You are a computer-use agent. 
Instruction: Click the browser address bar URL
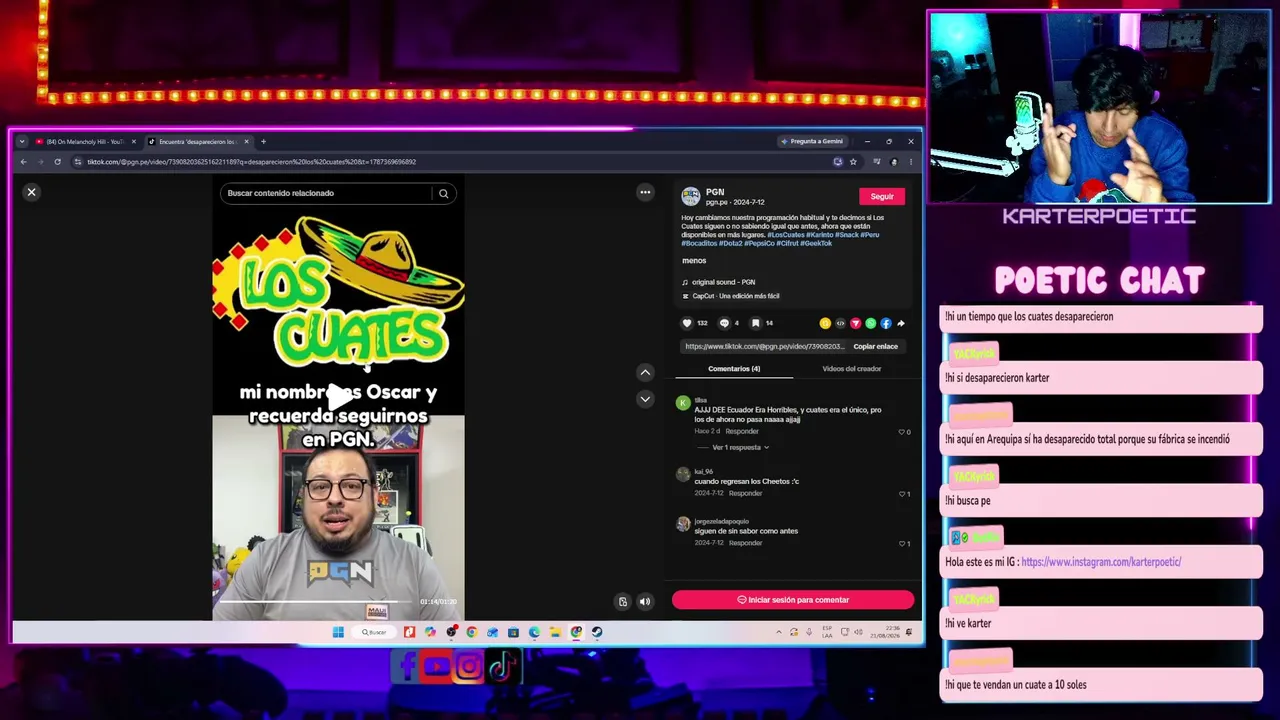[x=251, y=162]
